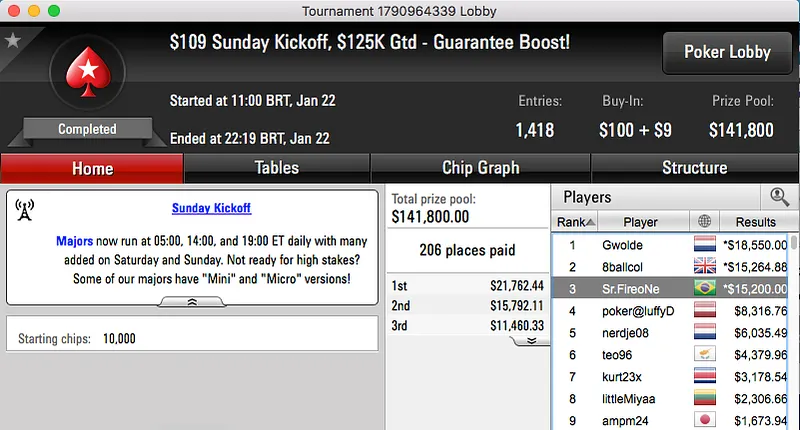Select the Structure tab
Screen dimensions: 800x430
tap(694, 168)
